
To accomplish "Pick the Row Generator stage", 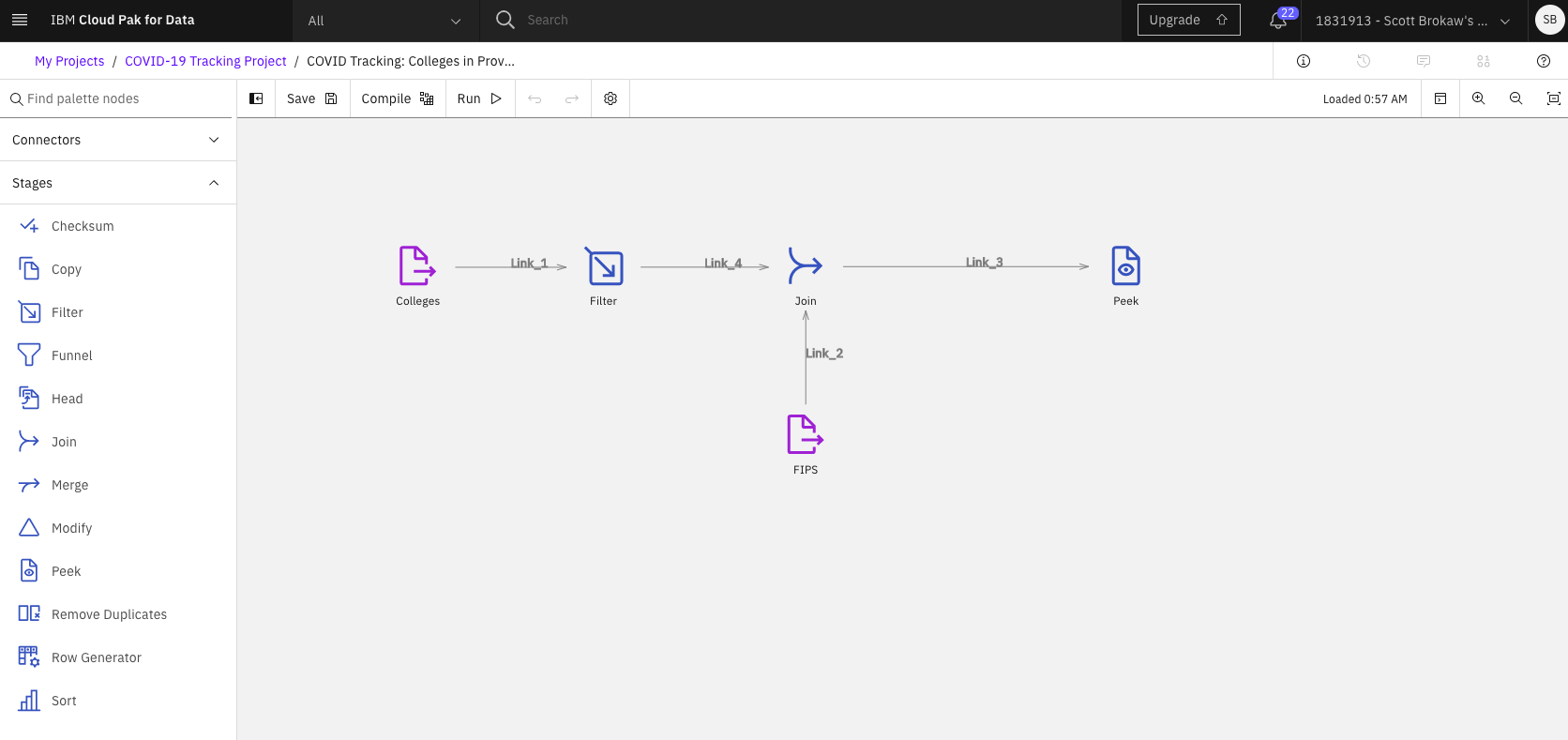I will [118, 657].
